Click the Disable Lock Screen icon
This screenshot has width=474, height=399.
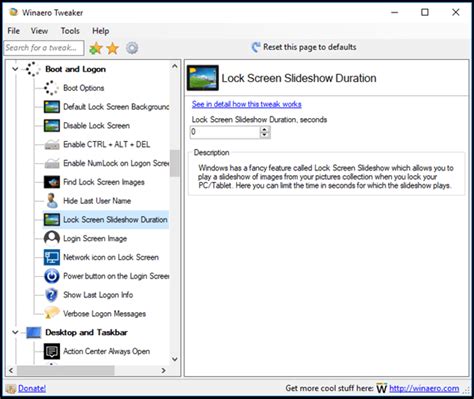pyautogui.click(x=52, y=126)
